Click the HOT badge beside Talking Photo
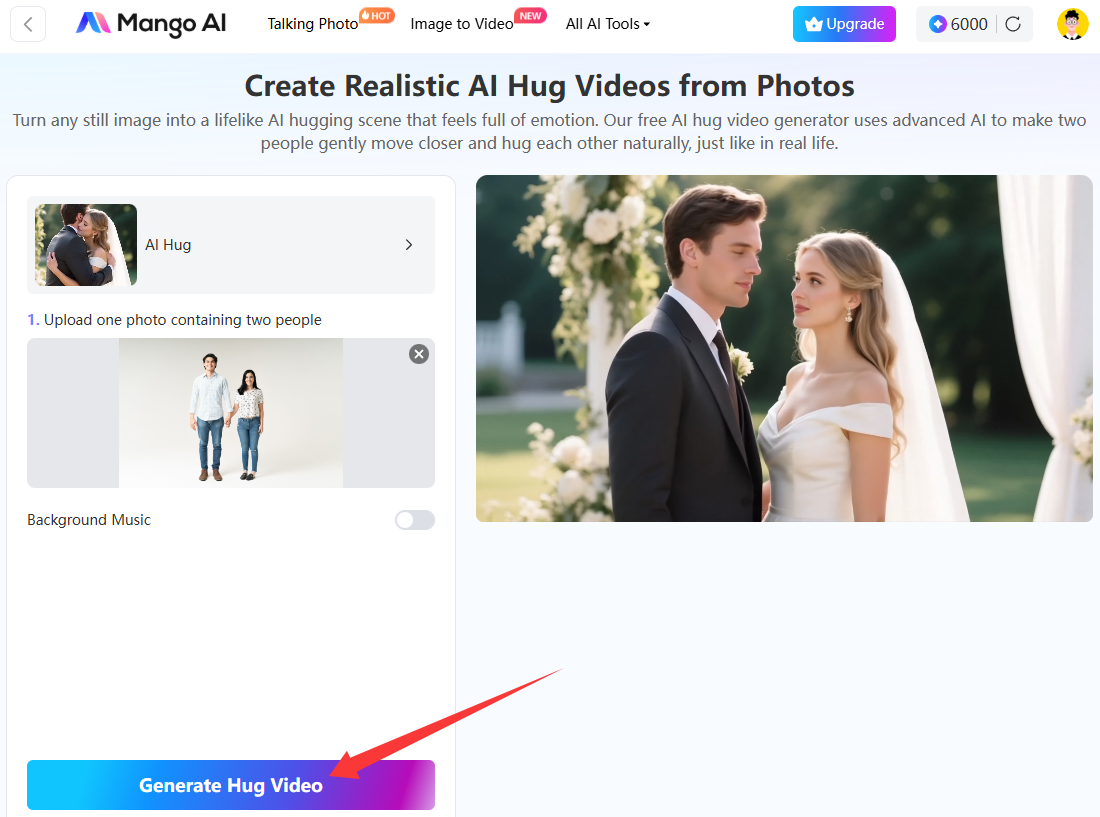Viewport: 1100px width, 817px height. [x=376, y=15]
